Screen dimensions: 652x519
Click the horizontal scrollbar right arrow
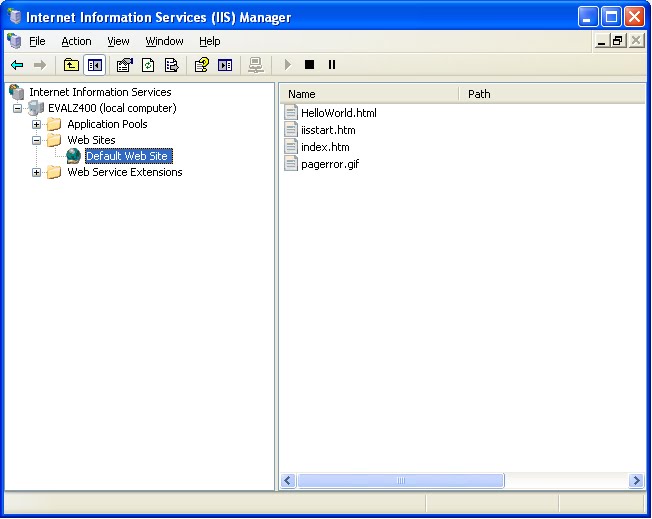pos(636,481)
